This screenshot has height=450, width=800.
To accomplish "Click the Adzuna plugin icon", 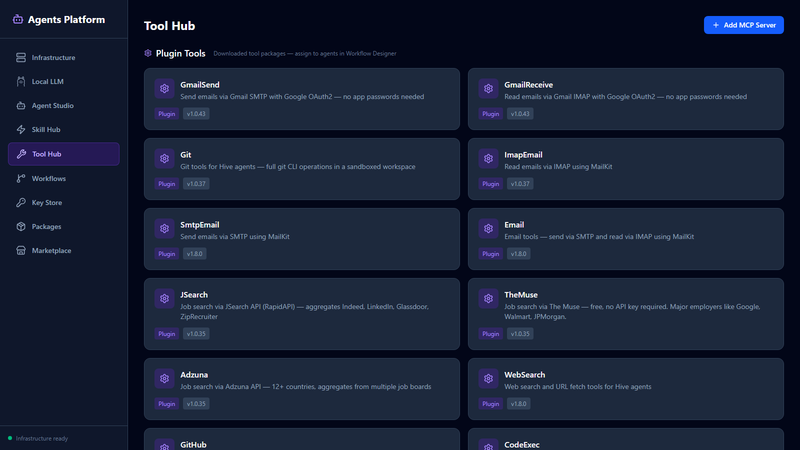I will tap(164, 380).
